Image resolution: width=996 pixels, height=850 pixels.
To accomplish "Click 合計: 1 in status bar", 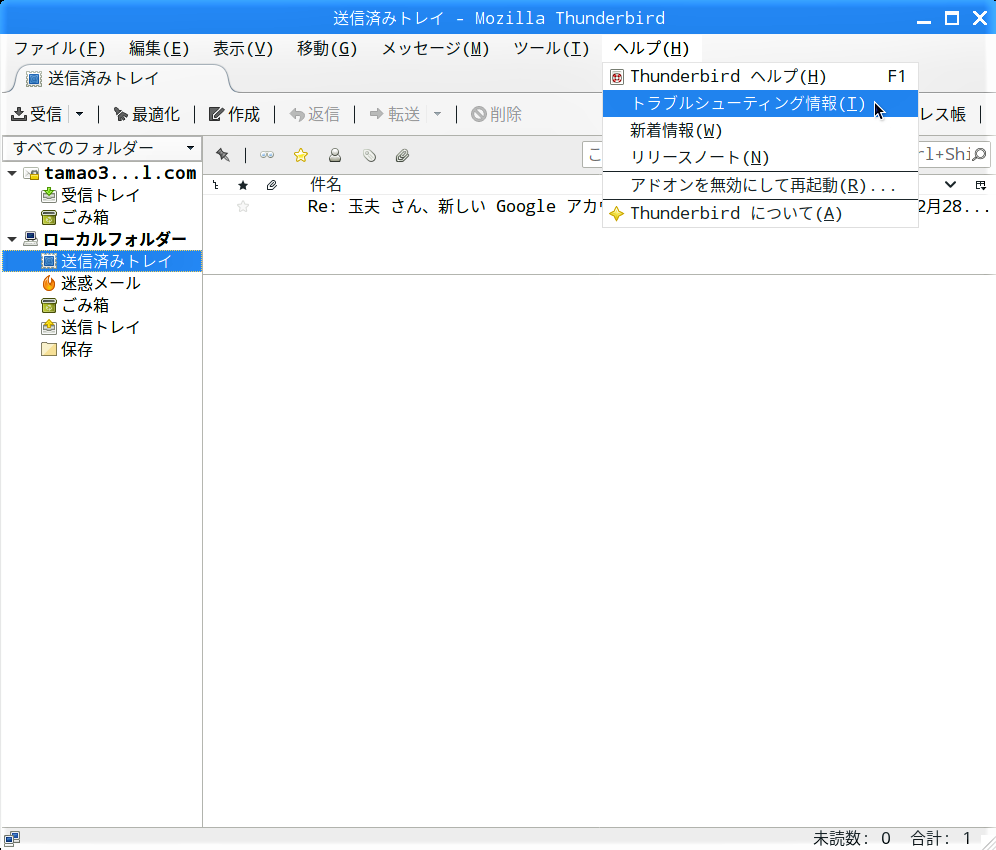I will (941, 839).
